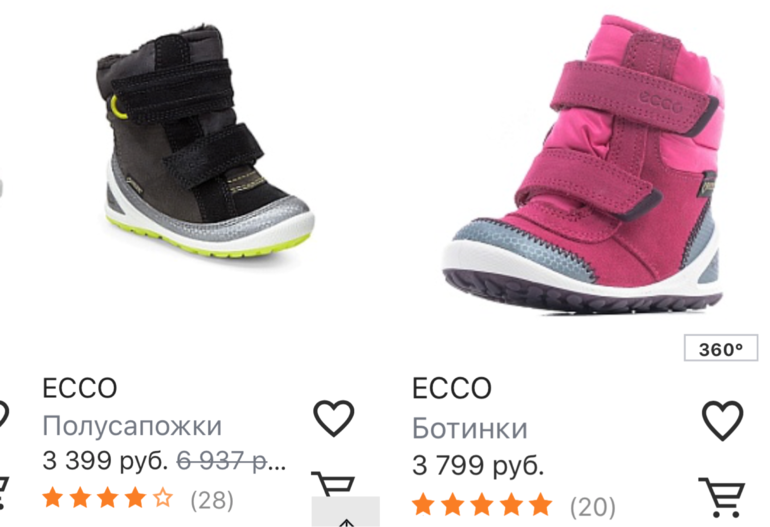Open black ECCO boot product image
Viewport: 770px width, 527px height.
[206, 142]
